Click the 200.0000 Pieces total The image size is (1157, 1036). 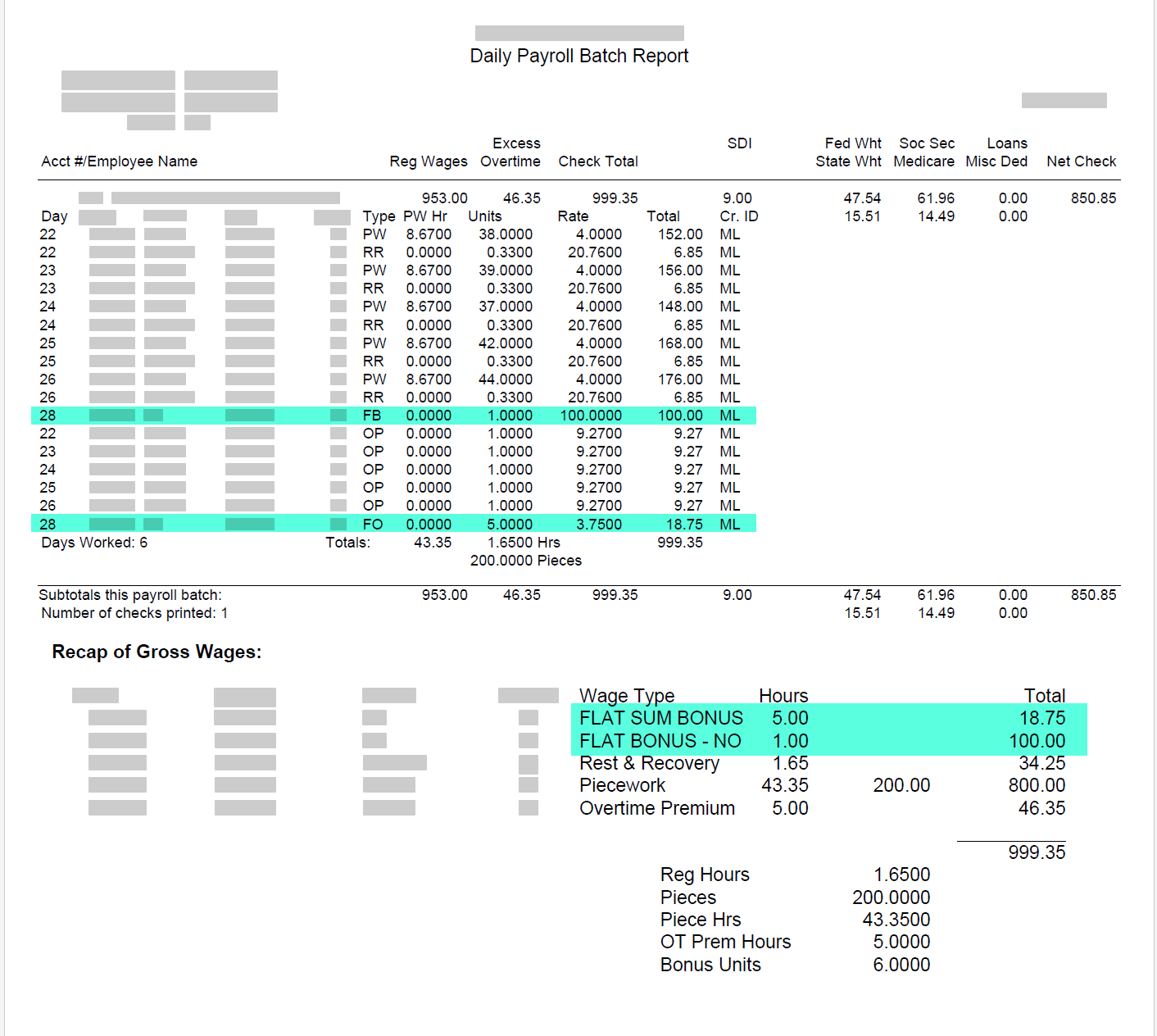[x=525, y=561]
